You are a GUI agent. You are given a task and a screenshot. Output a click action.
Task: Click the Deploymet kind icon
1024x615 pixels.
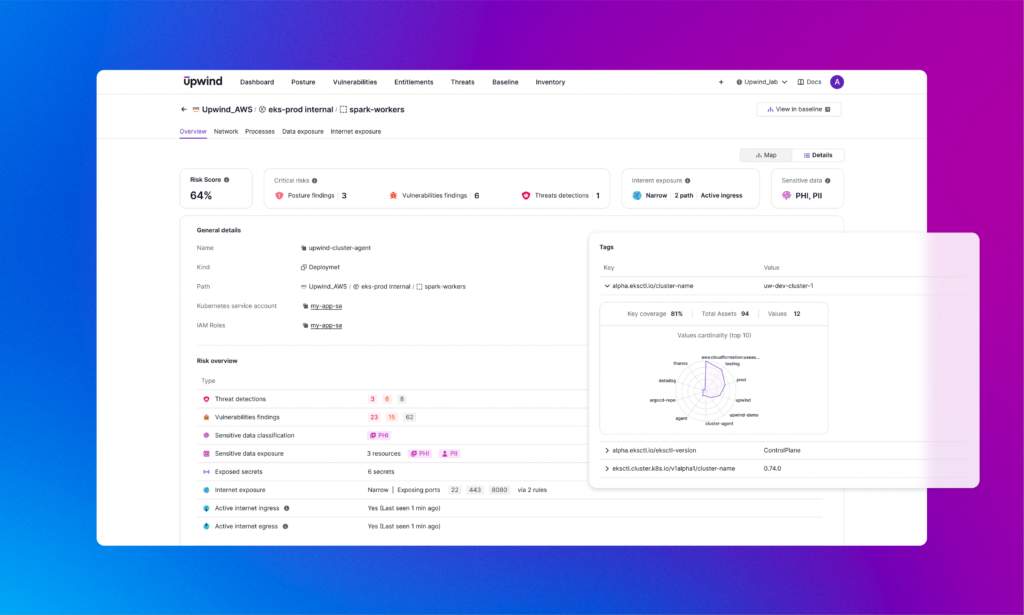click(304, 268)
